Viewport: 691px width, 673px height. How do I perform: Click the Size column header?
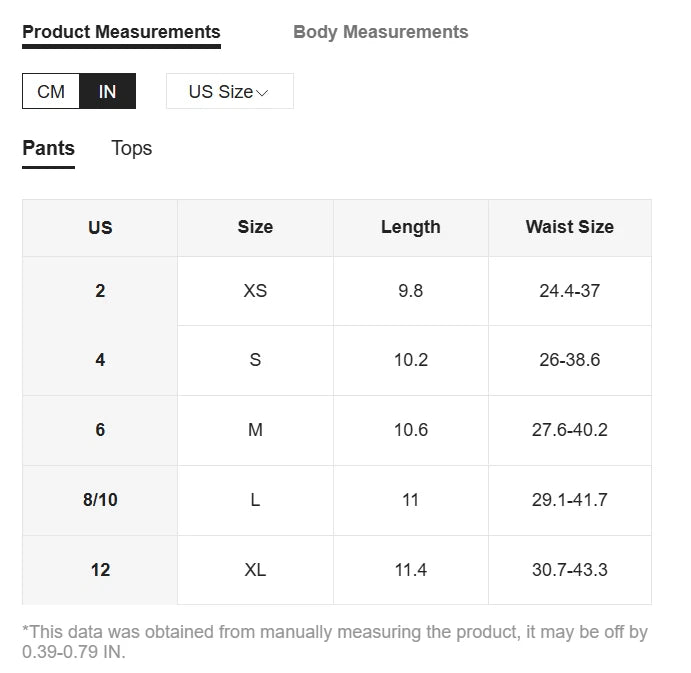coord(255,228)
